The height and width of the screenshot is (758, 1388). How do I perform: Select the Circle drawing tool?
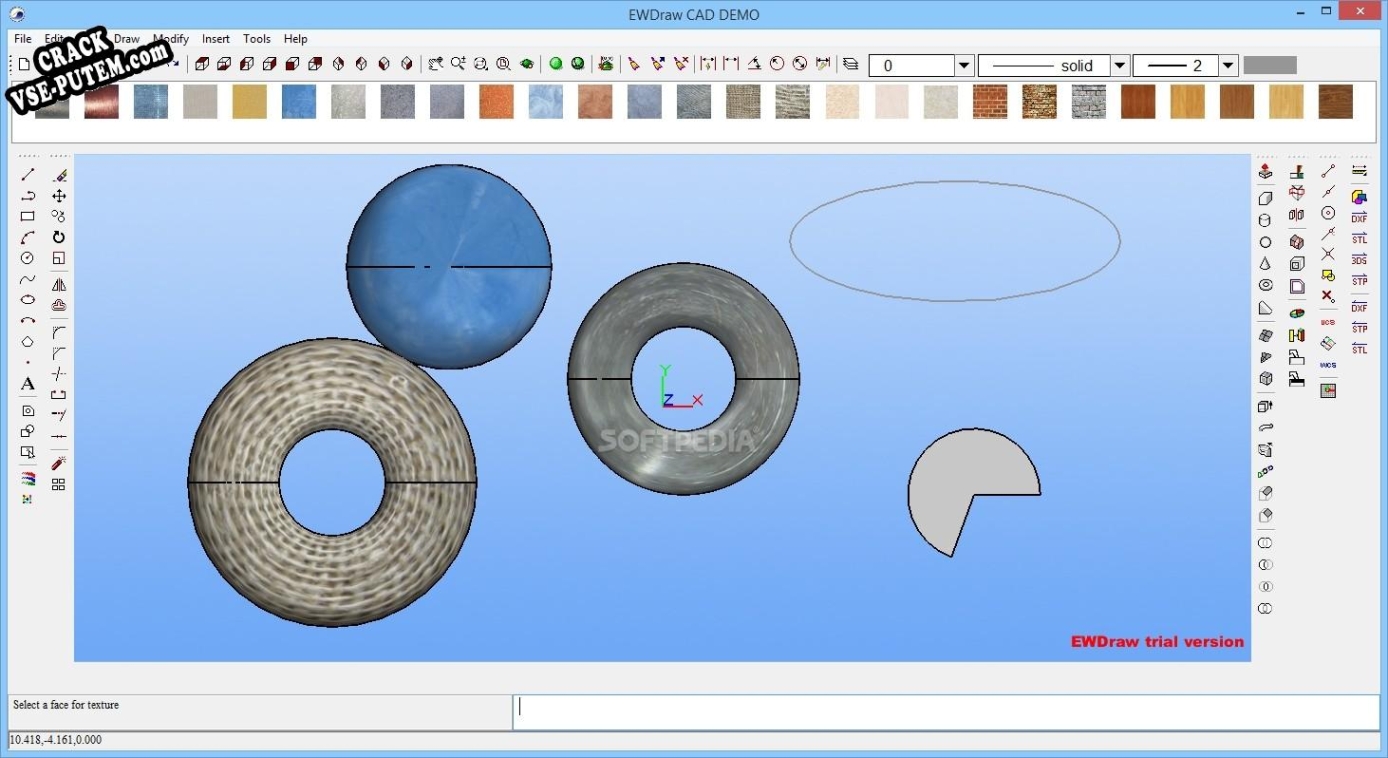pyautogui.click(x=28, y=258)
